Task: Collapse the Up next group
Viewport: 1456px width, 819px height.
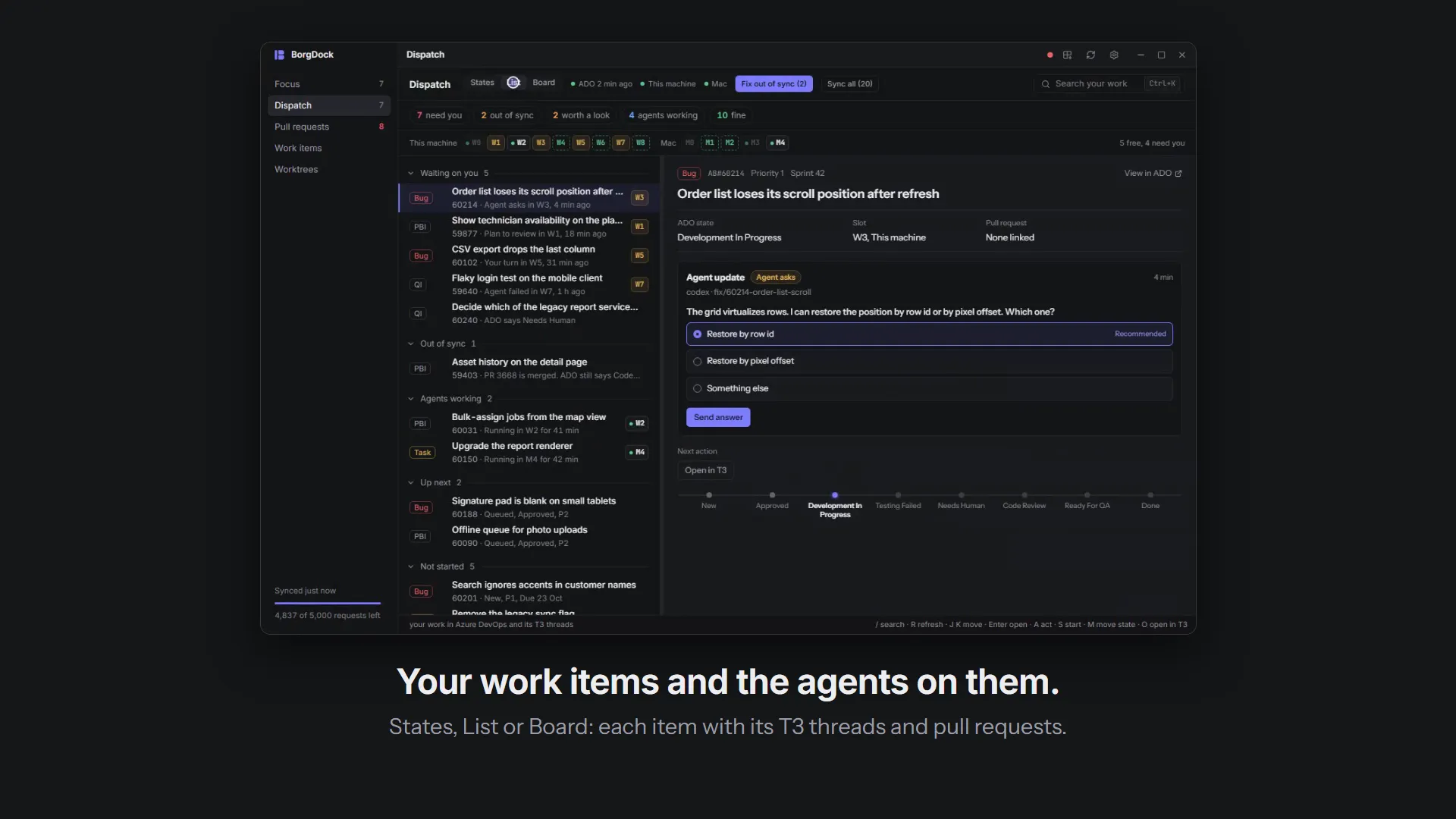Action: tap(411, 483)
